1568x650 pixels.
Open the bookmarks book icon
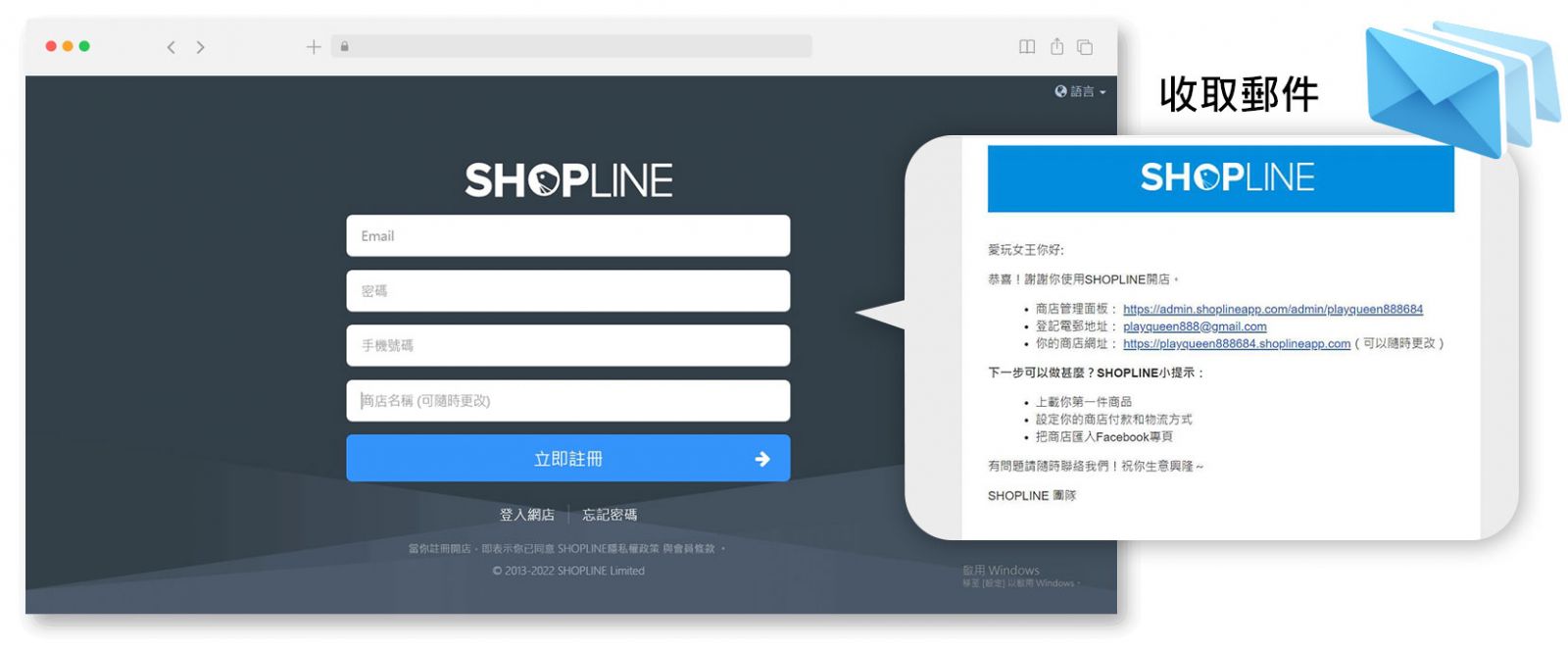1027,46
